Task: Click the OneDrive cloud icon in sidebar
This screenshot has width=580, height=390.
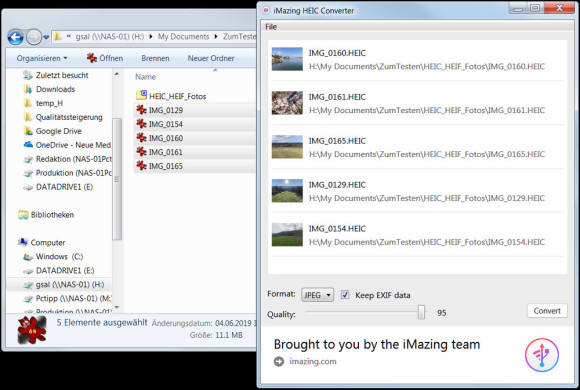Action: (x=28, y=145)
